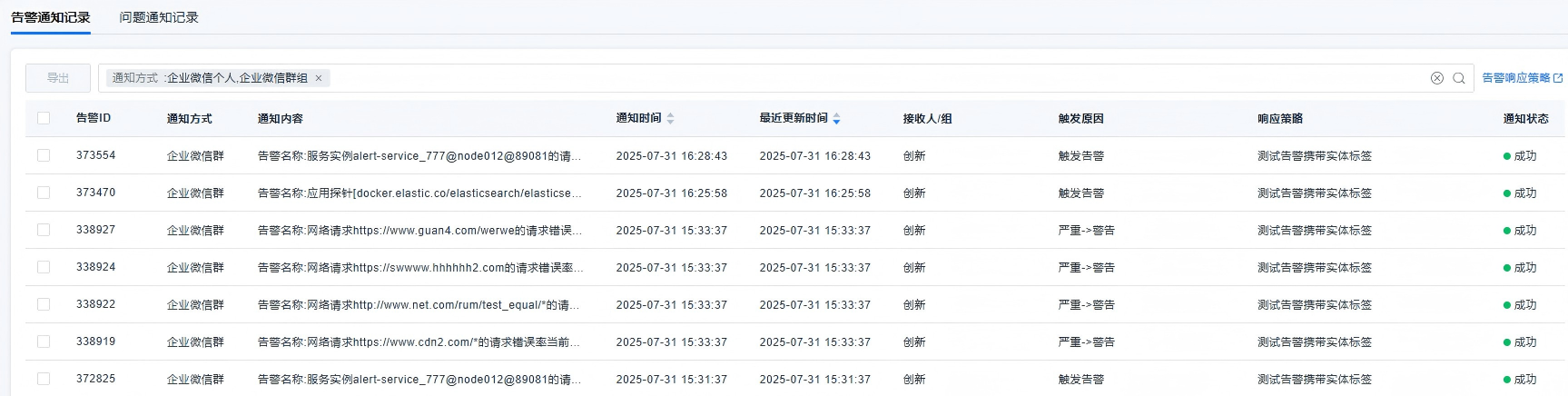Toggle the select-all checkbox in the table header
1568x396 pixels.
[44, 118]
